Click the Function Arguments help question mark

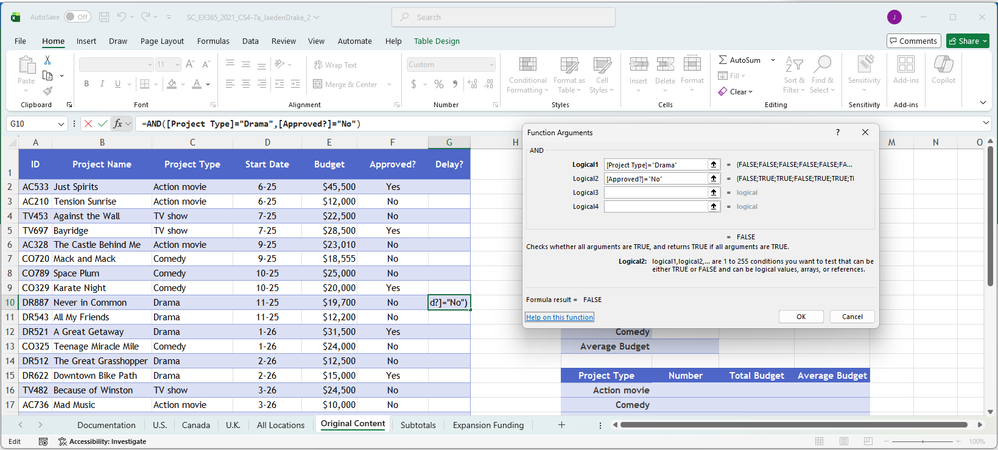pyautogui.click(x=837, y=132)
